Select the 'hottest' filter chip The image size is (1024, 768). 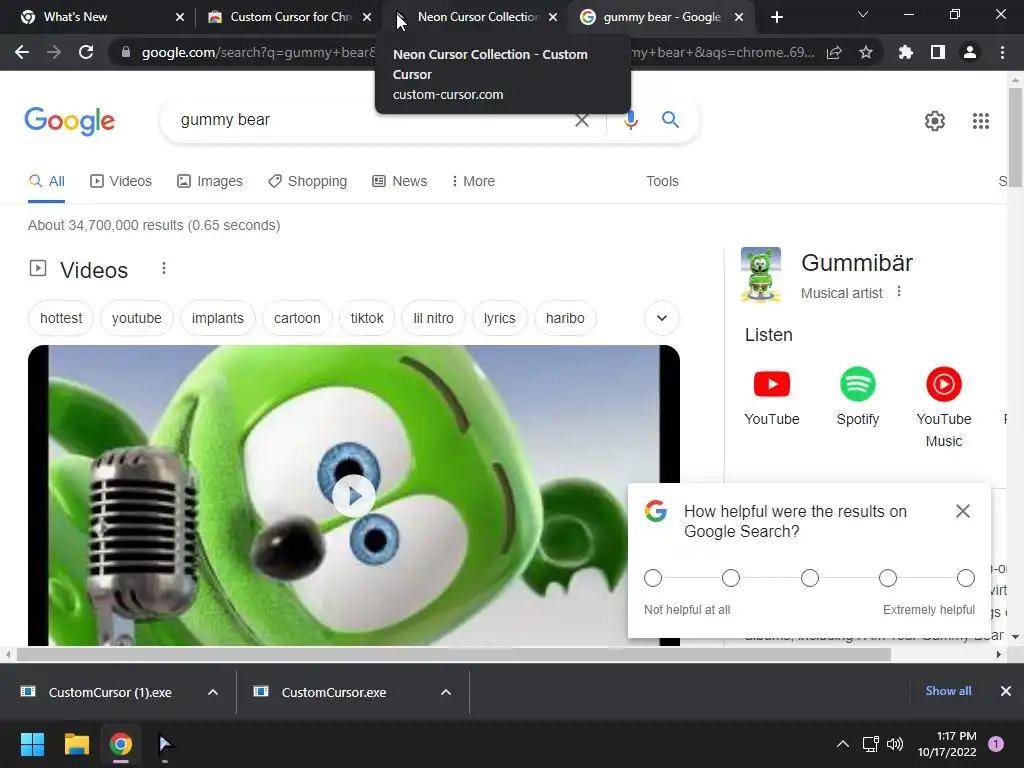(61, 318)
